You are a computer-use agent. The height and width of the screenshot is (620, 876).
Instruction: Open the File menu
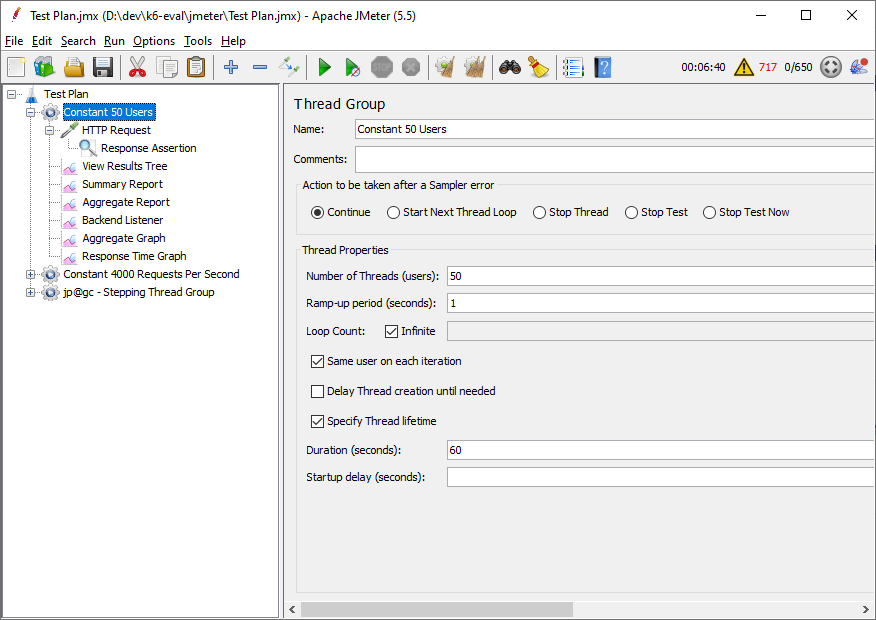point(14,41)
